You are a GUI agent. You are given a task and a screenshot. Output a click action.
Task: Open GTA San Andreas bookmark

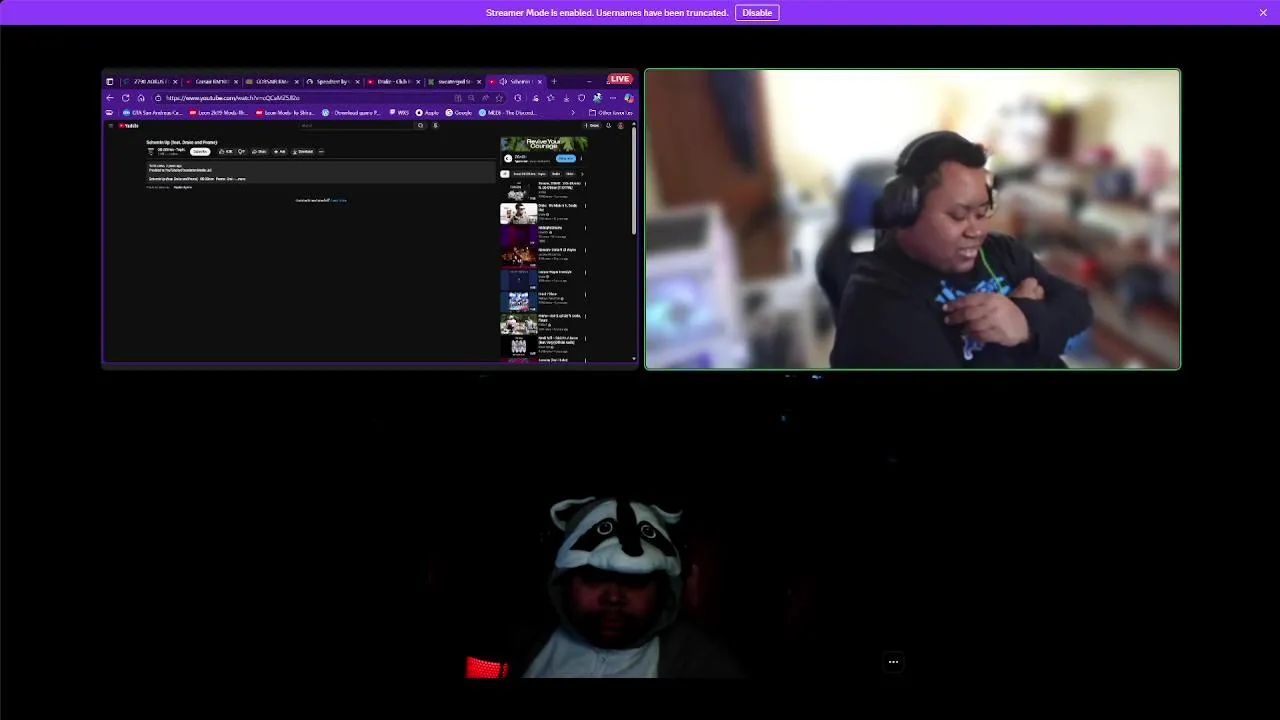click(153, 113)
